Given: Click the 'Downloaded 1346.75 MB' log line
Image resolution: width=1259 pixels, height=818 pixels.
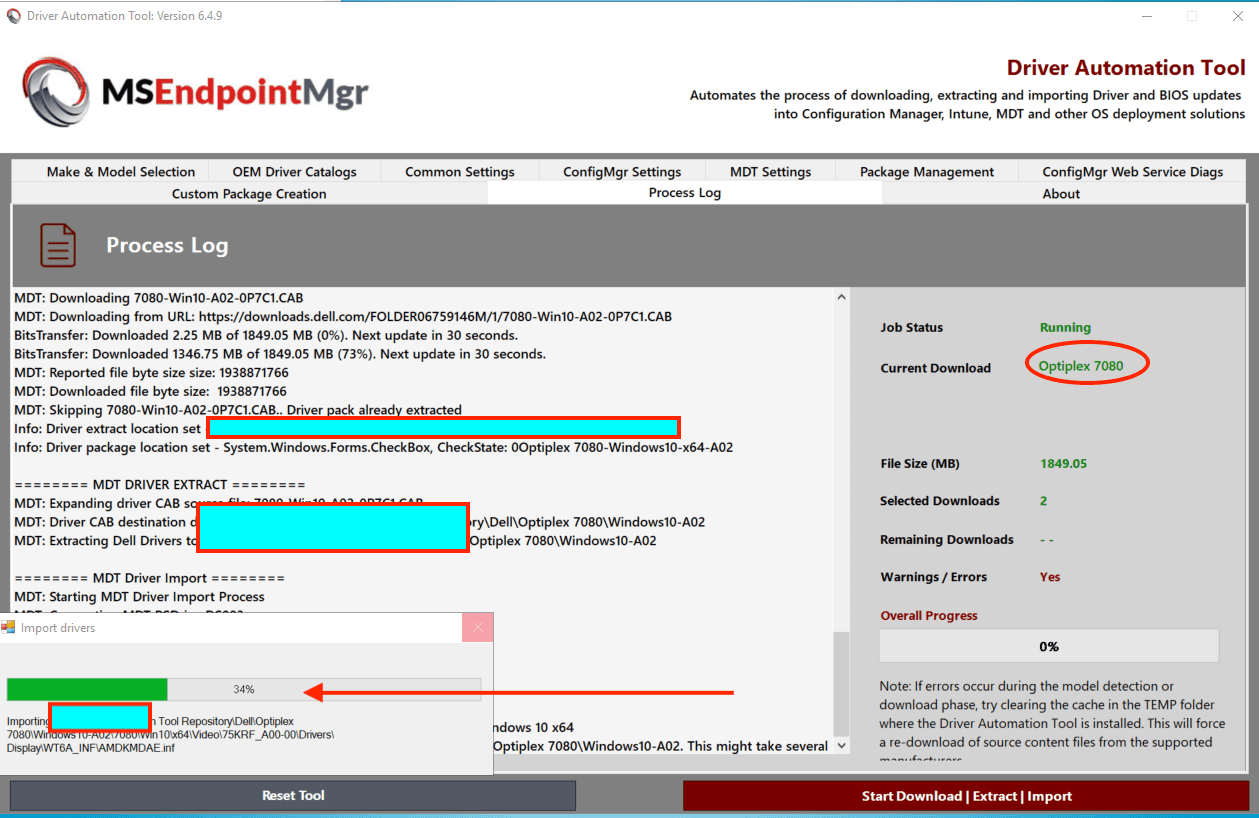Looking at the screenshot, I should point(280,354).
